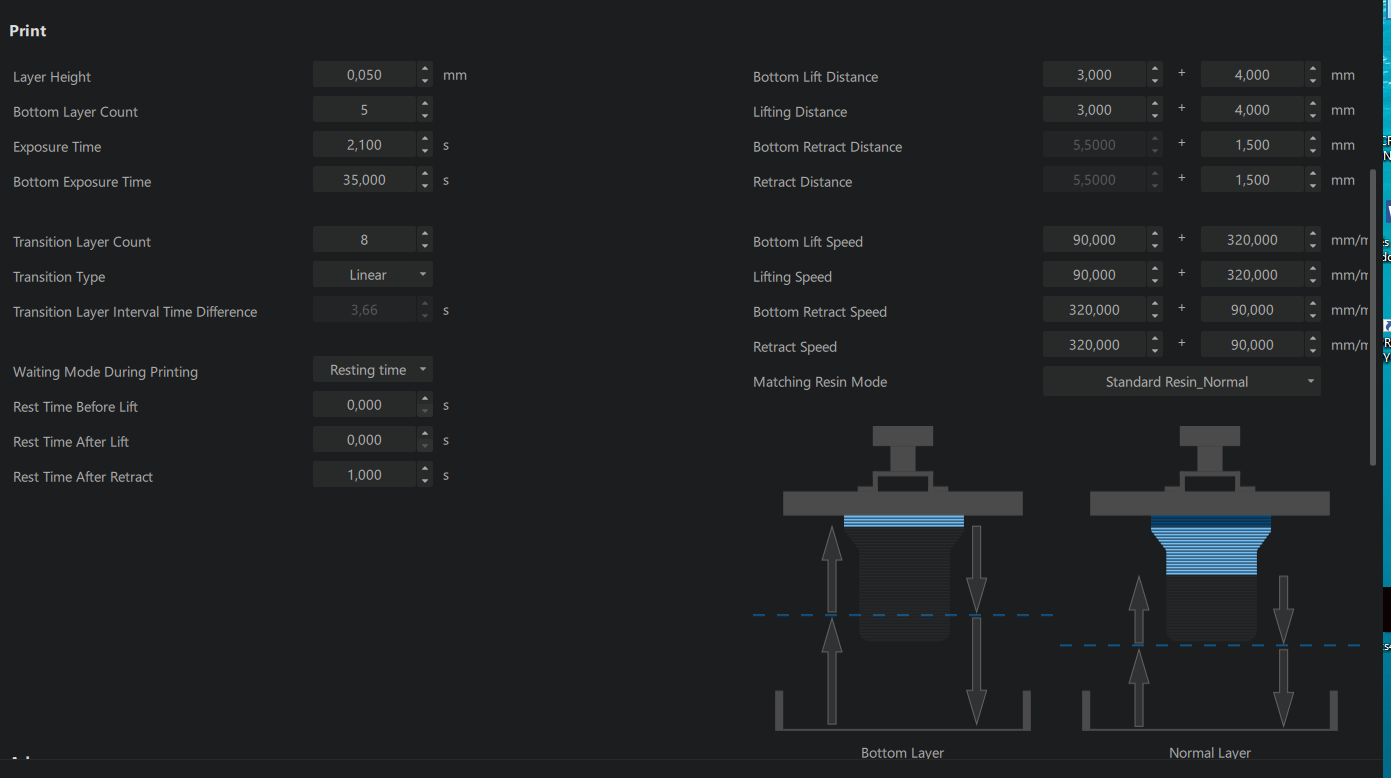1391x778 pixels.
Task: Click the Normal Layer lift diagram
Action: [x=1210, y=579]
